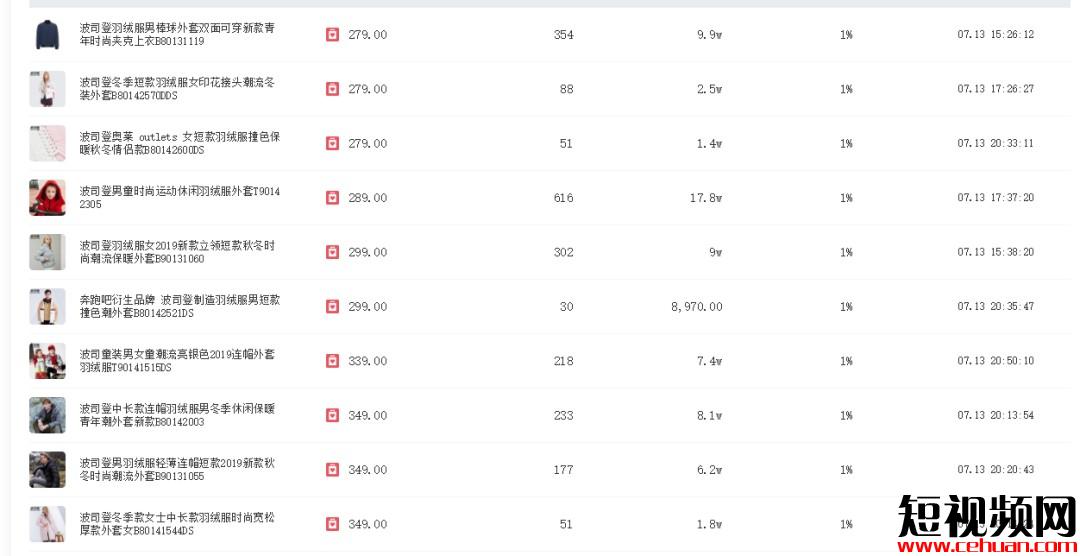Image resolution: width=1080 pixels, height=556 pixels.
Task: Click the red coupon icon beside the 289.00 price
Action: click(x=332, y=198)
